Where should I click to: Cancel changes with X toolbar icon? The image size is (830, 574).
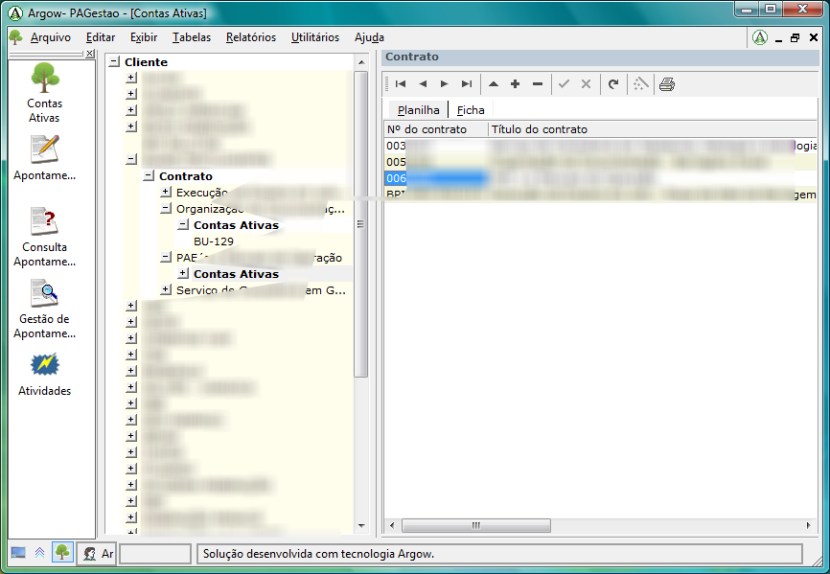tap(586, 84)
